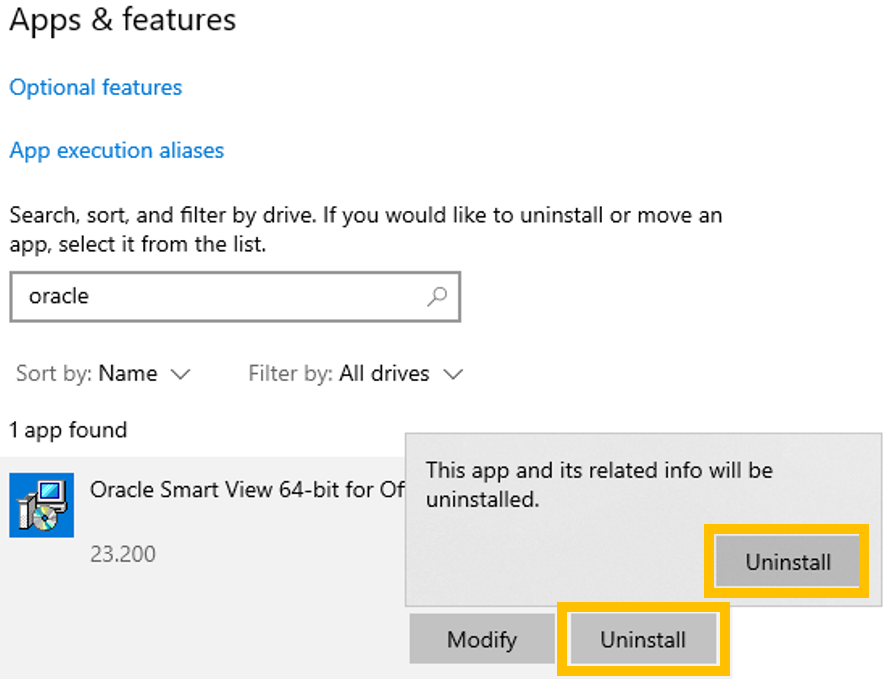Click the search, sort, and filter description text
The height and width of the screenshot is (679, 889).
pyautogui.click(x=365, y=229)
